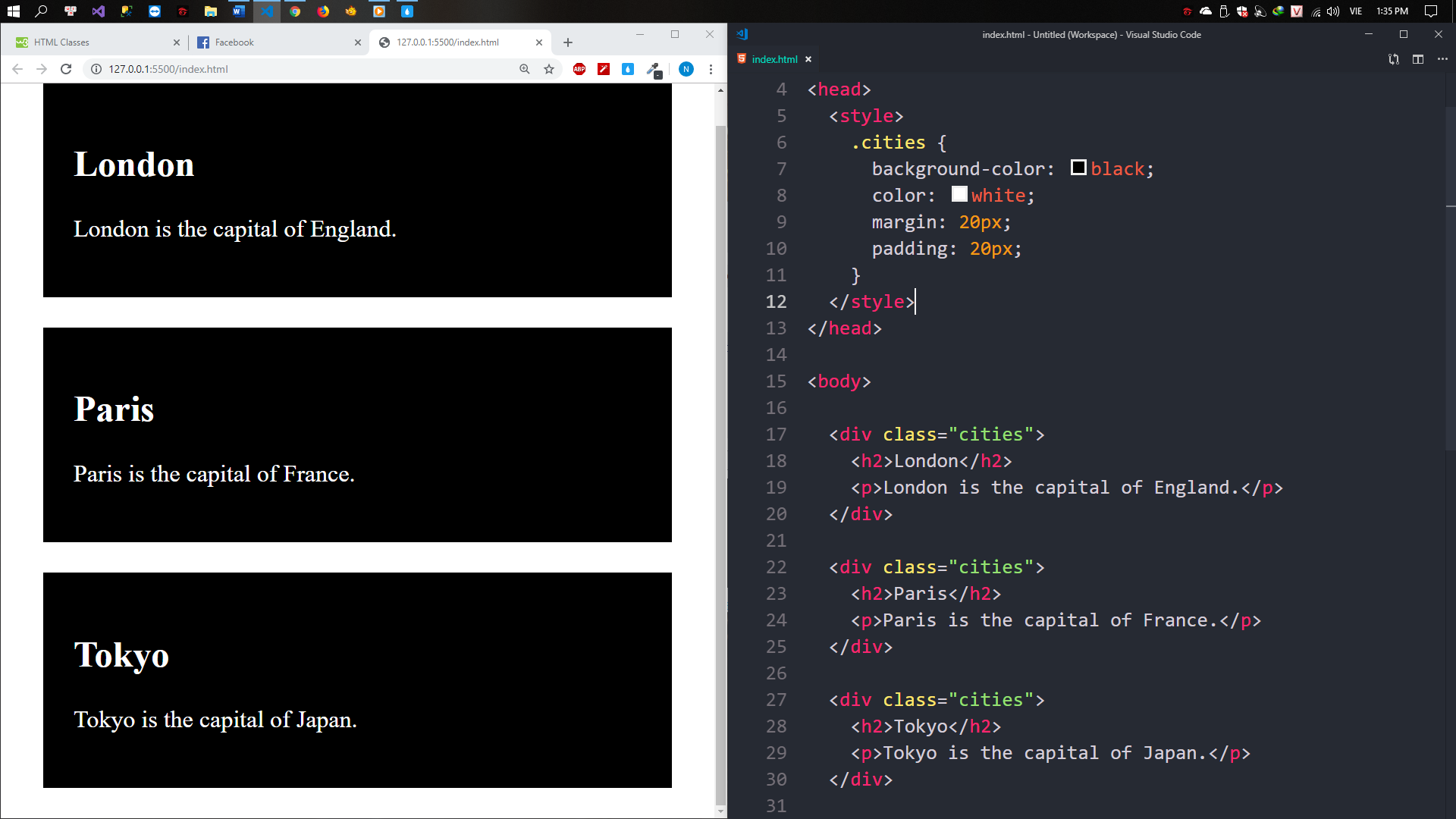The height and width of the screenshot is (819, 1456).
Task: Click the zoom magnifier icon in the address bar
Action: pyautogui.click(x=524, y=69)
